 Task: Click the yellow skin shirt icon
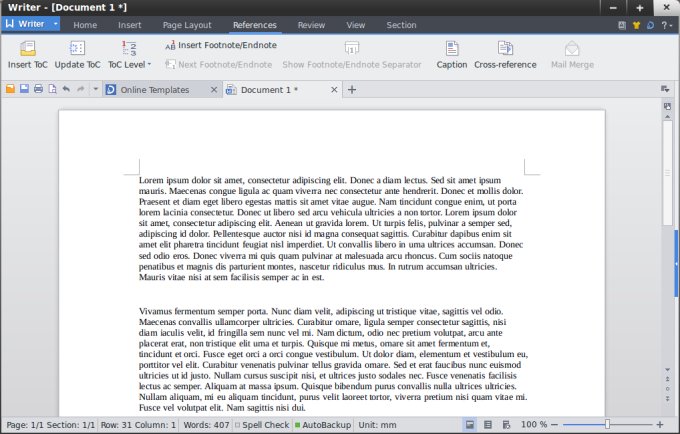point(636,25)
